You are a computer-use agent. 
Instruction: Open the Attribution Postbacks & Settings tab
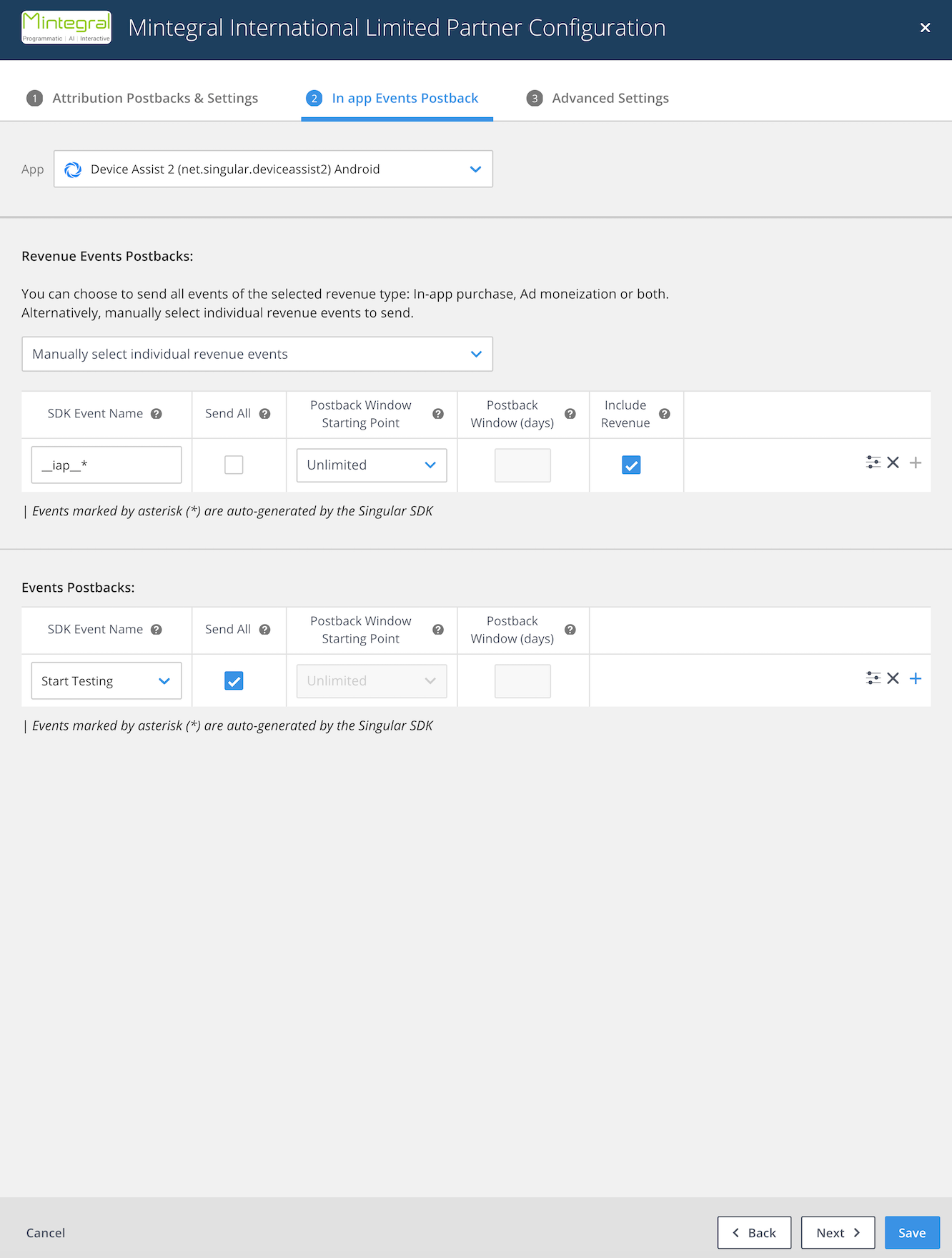click(142, 98)
